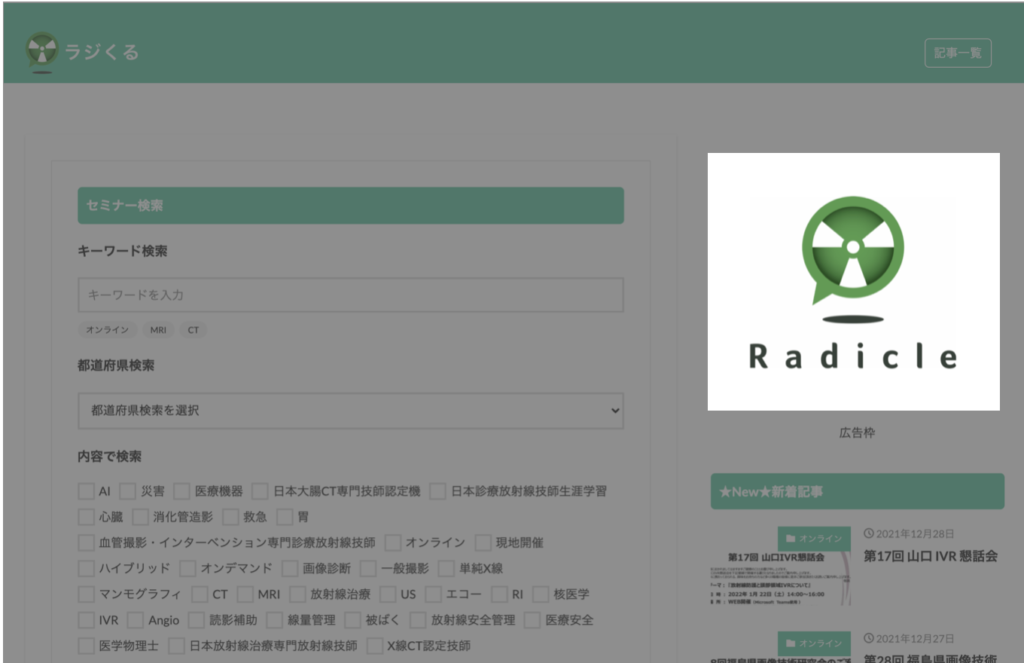Click the 第17回 山口IVR懇話会 article thumbnail
Viewport: 1024px width, 663px height.
[780, 566]
